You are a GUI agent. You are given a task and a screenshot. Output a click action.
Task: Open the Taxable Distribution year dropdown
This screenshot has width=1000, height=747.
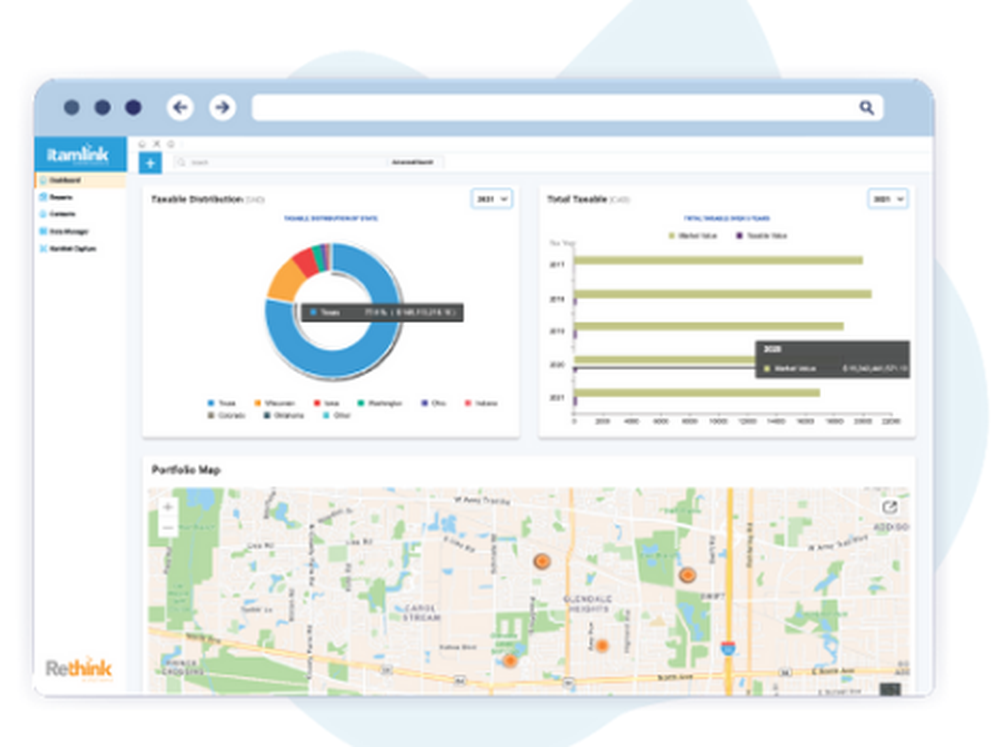491,199
